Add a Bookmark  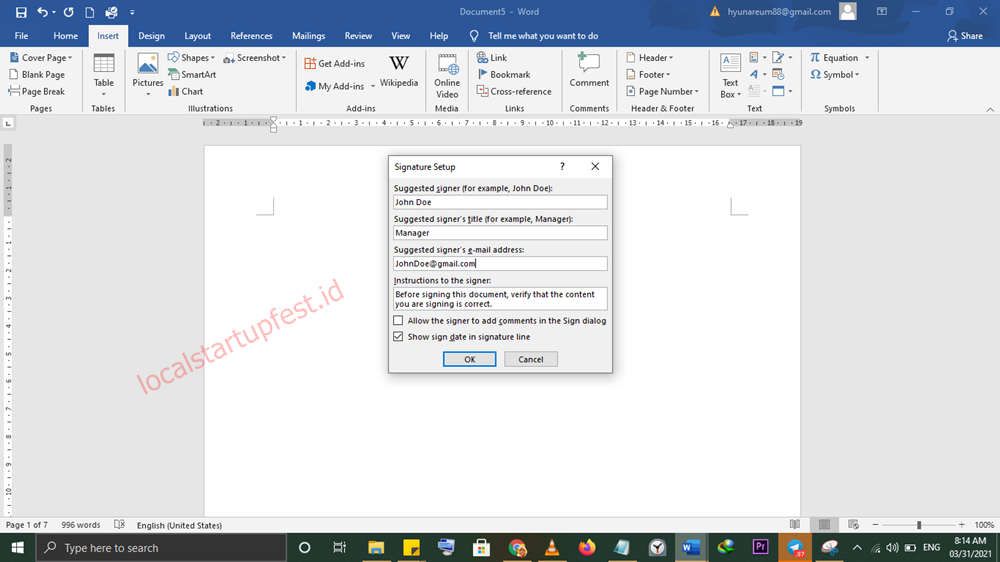tap(503, 75)
